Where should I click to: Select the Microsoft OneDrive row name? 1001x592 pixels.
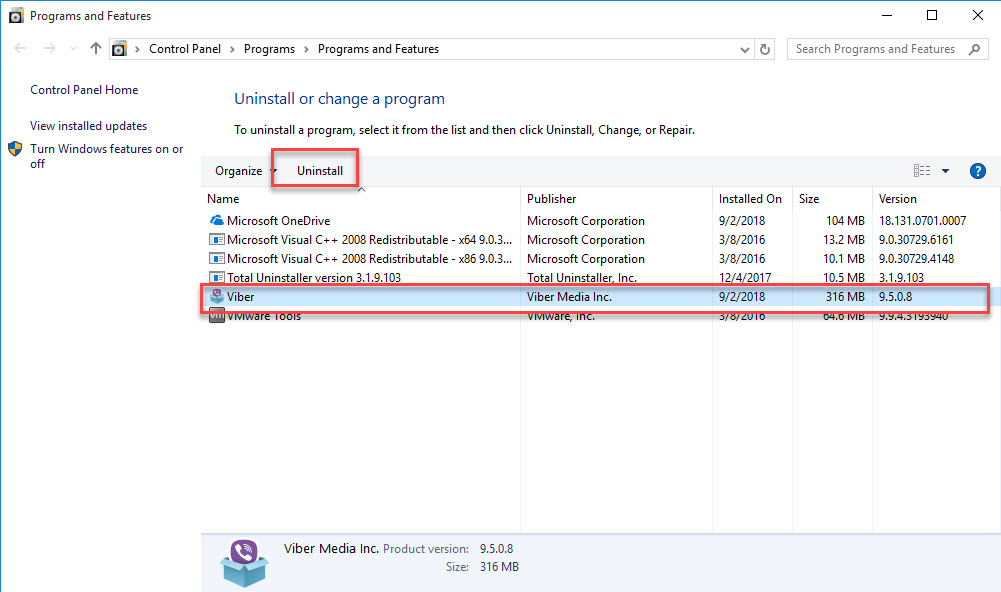coord(278,220)
